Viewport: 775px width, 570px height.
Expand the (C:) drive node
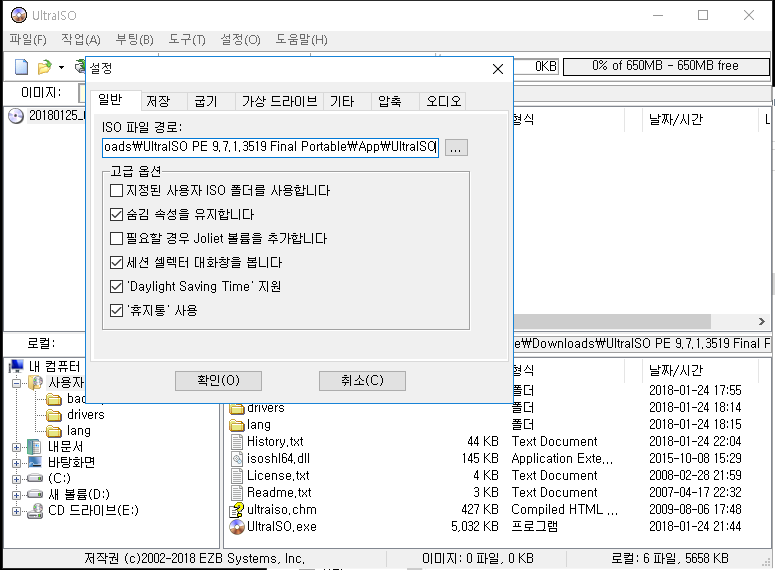pos(16,479)
